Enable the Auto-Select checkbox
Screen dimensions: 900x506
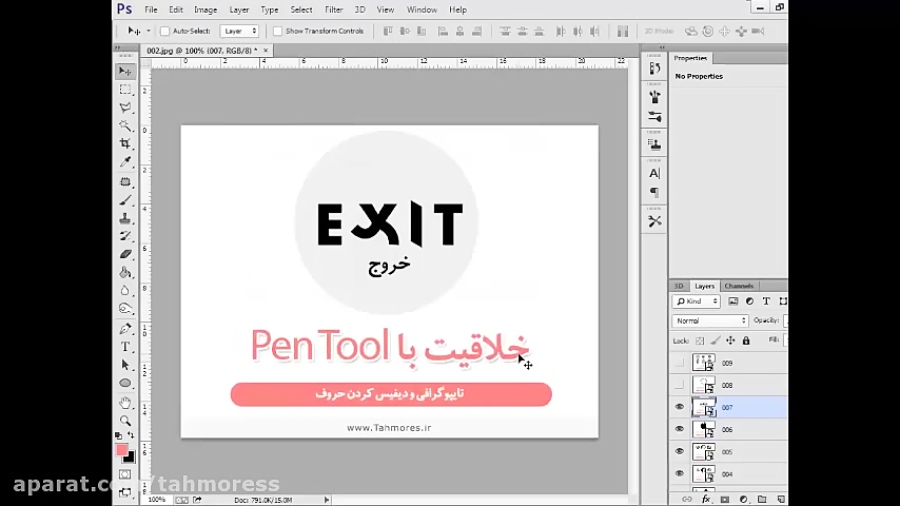coord(165,31)
